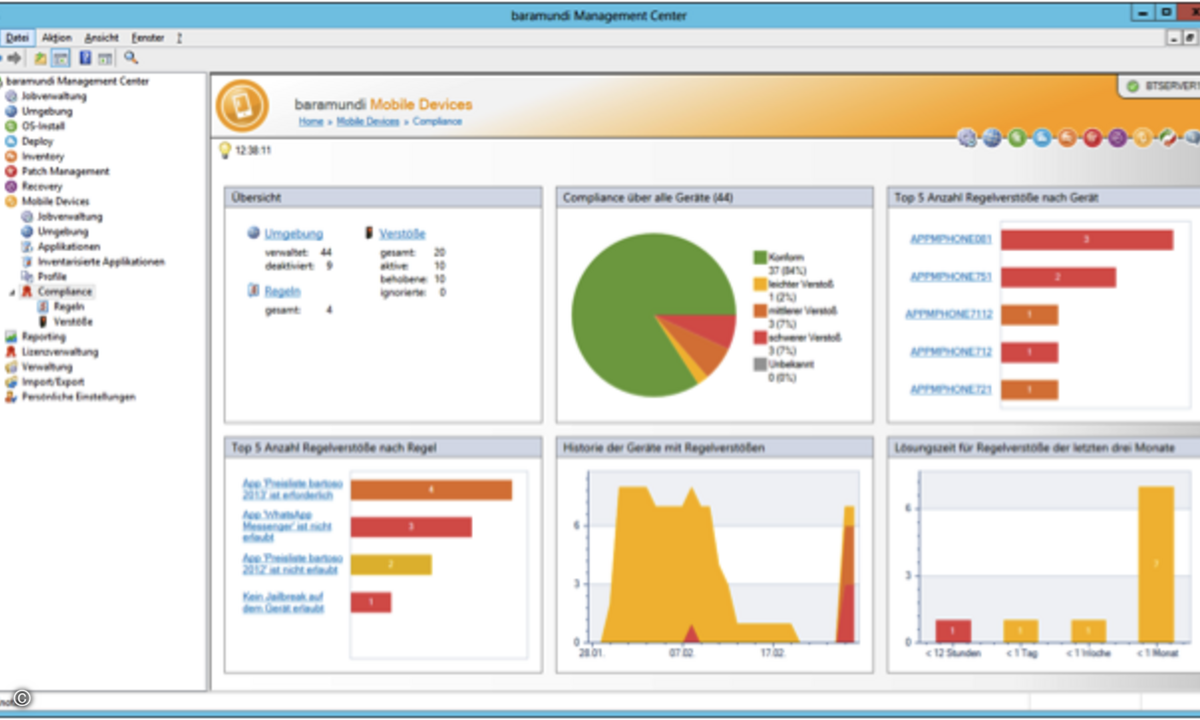The height and width of the screenshot is (720, 1200).
Task: Select top-level Jobverwaltung in the tree
Action: pos(54,96)
